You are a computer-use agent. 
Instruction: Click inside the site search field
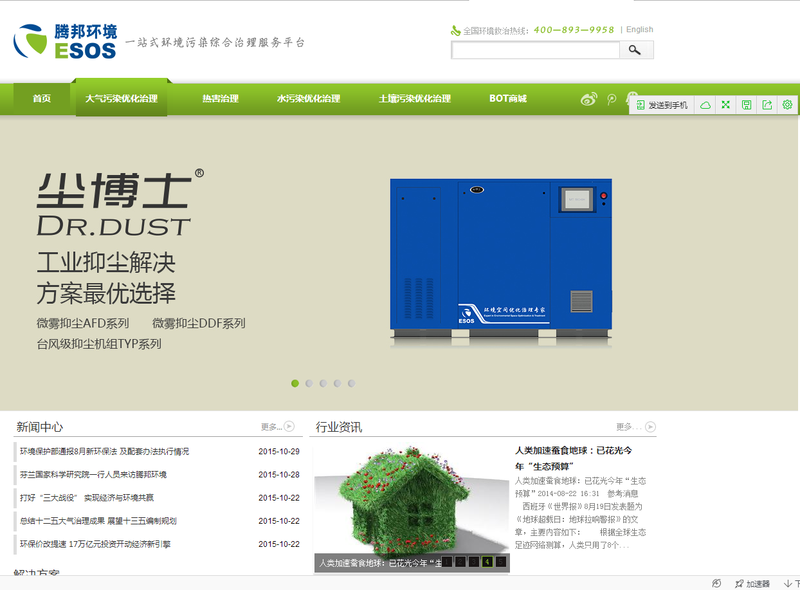coord(535,50)
